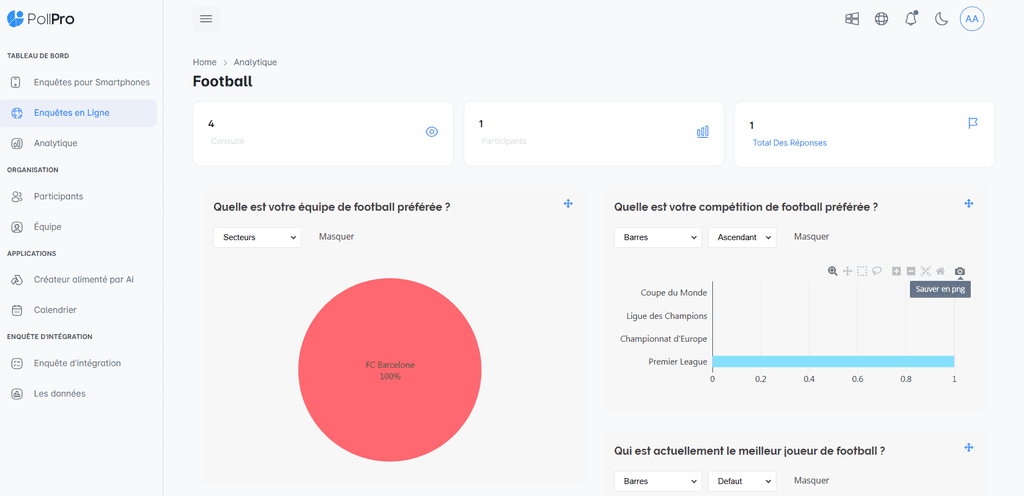Click Masquer on the favorite team chart

click(336, 237)
